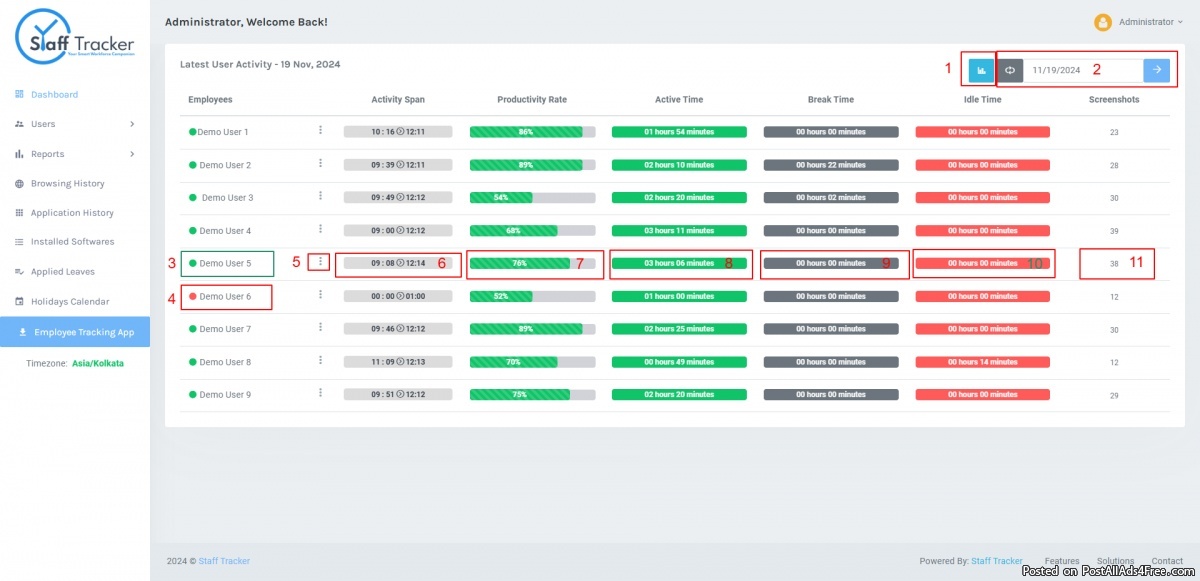Open three-dot menu for Demo User 1

click(321, 130)
